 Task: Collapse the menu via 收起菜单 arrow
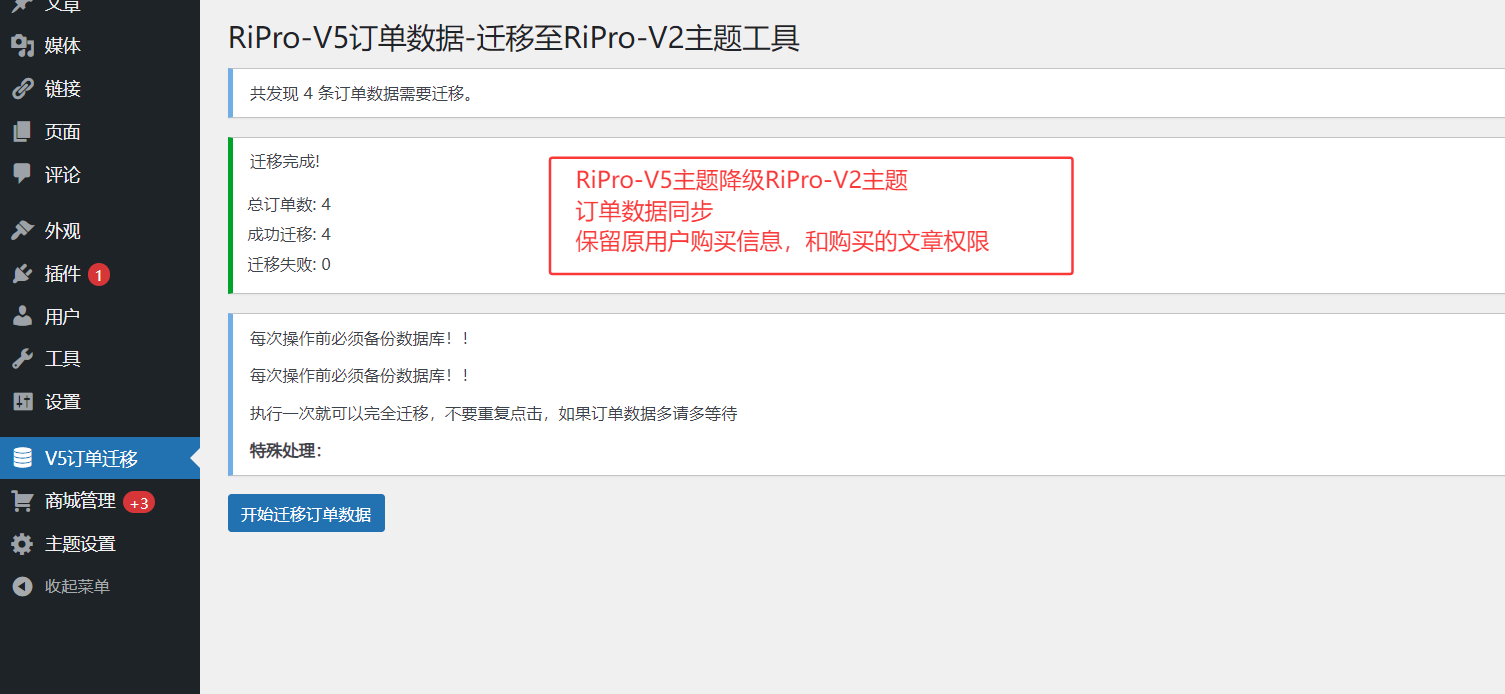coord(23,587)
